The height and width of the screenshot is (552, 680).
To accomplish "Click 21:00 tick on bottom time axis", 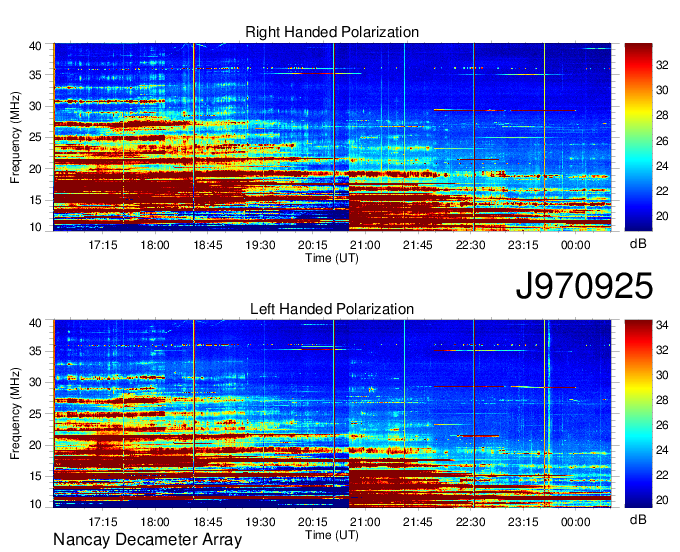I will coord(365,522).
